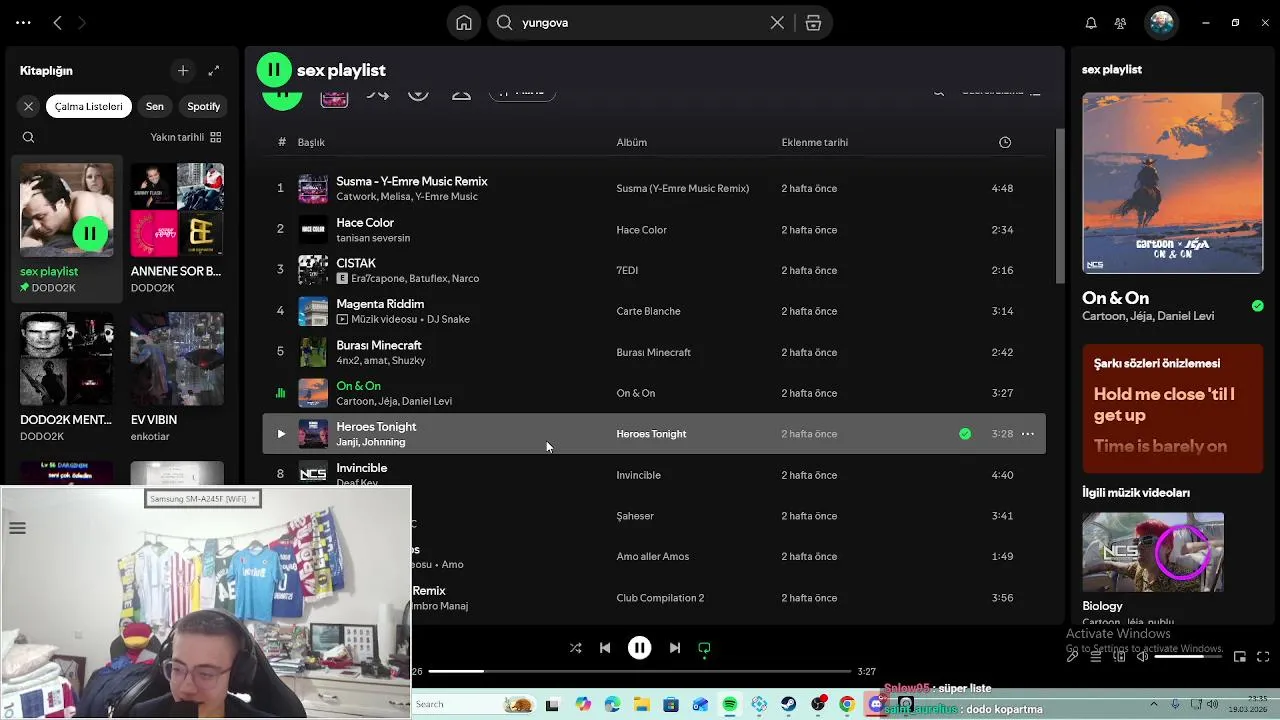
Task: Adjust the volume slider
Action: pyautogui.click(x=1188, y=657)
